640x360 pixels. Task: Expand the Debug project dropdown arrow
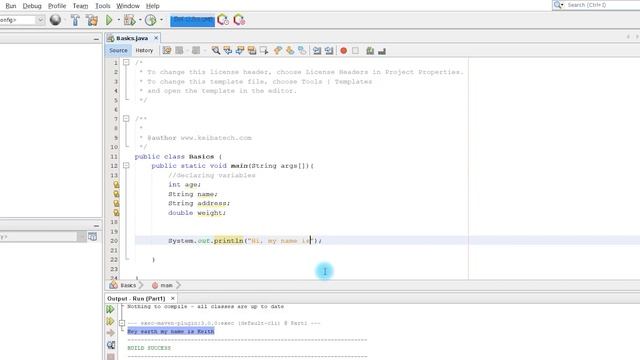pos(140,20)
